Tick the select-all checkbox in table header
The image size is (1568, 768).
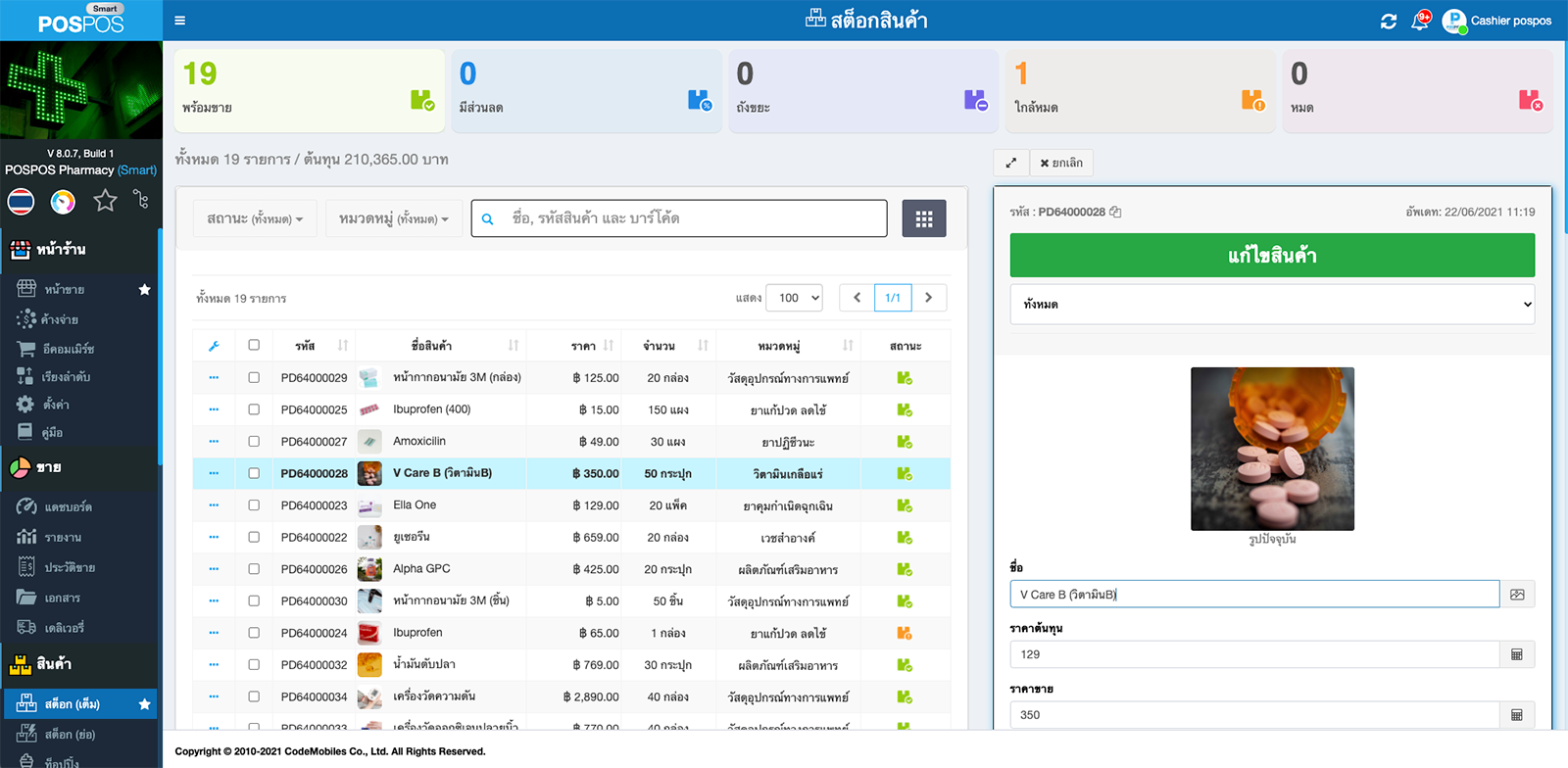point(254,345)
